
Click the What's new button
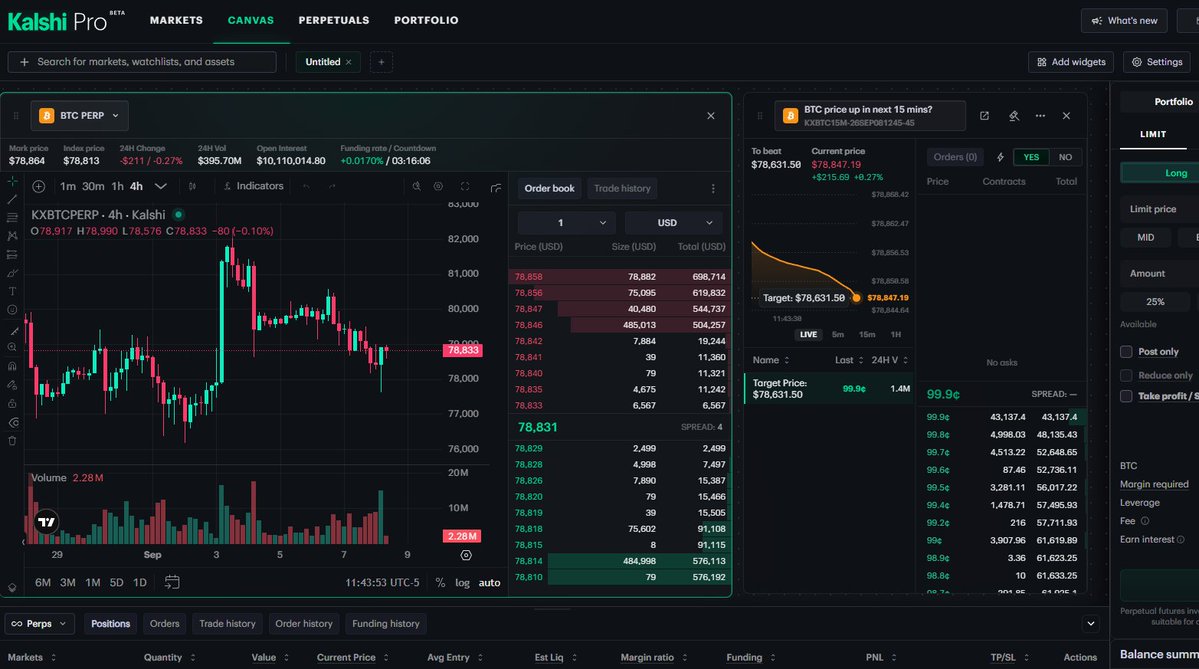click(1124, 21)
